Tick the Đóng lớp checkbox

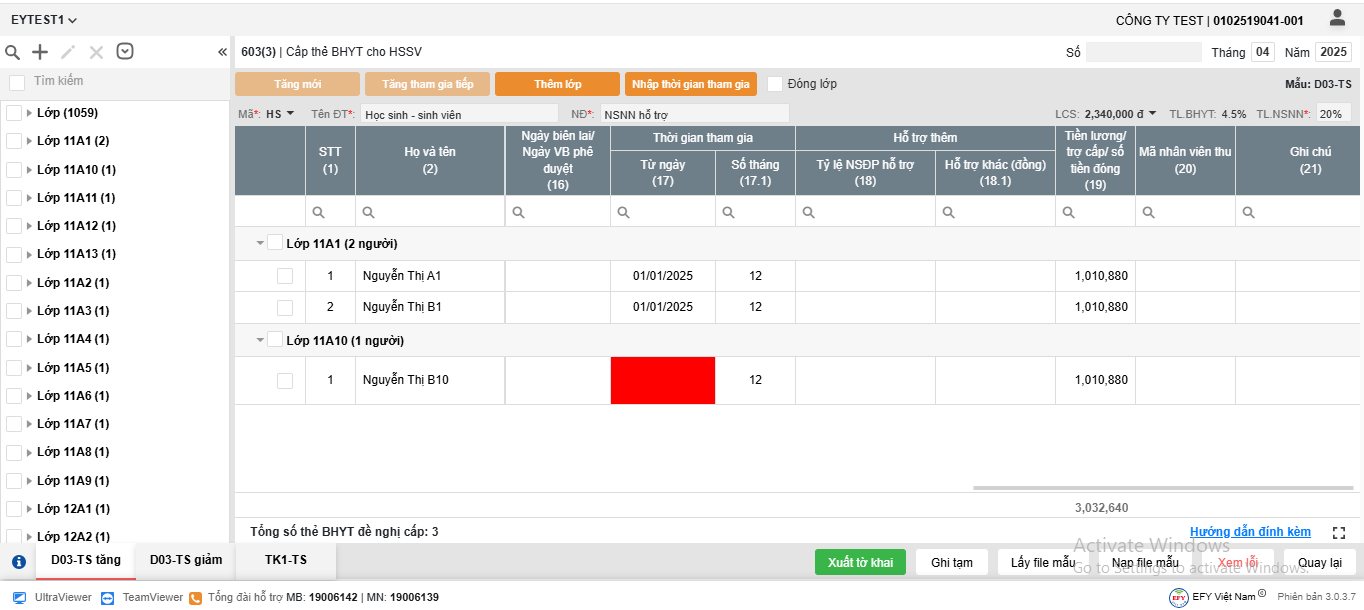coord(775,84)
